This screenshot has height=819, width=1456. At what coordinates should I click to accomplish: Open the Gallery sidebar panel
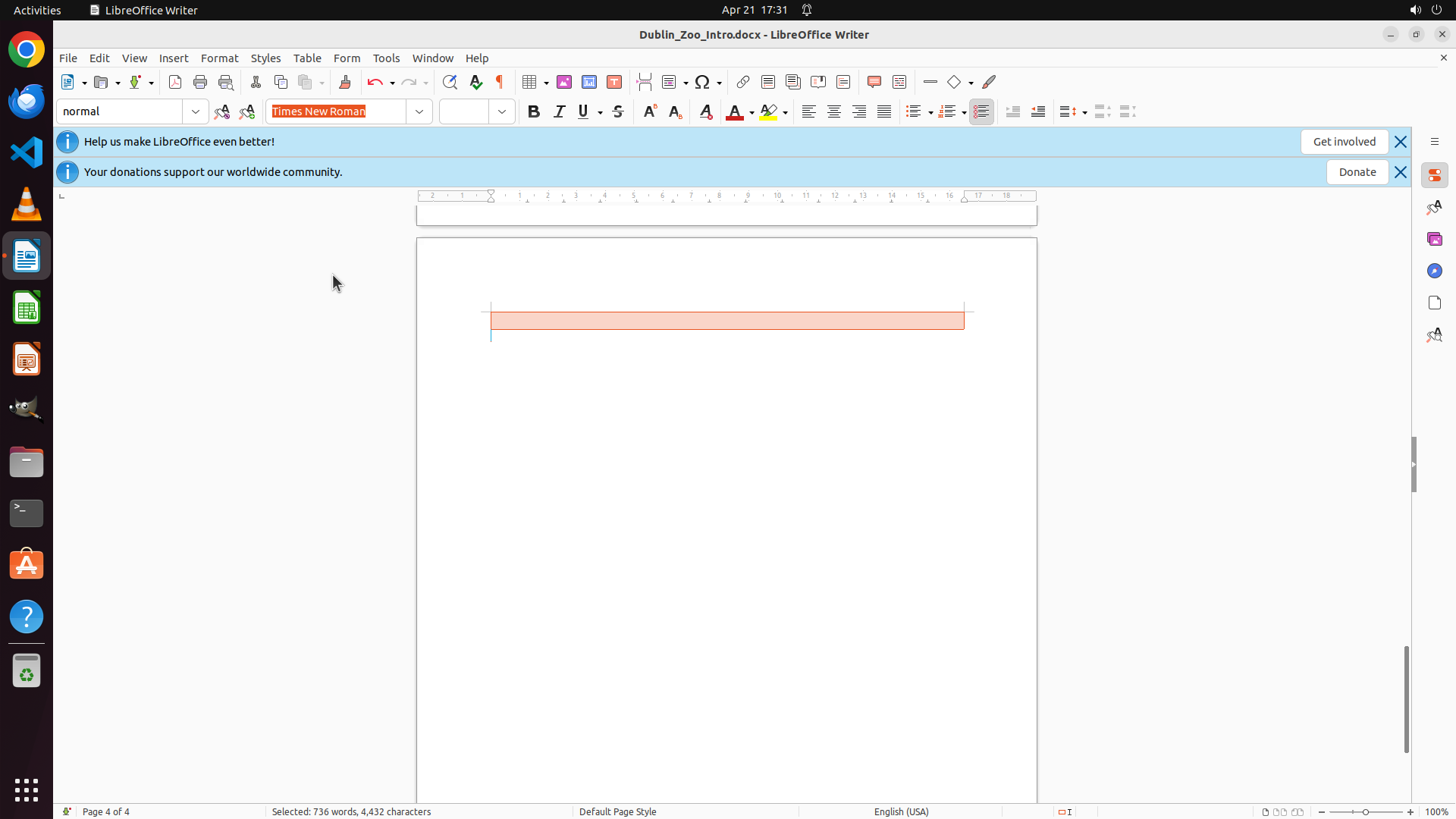click(1434, 239)
